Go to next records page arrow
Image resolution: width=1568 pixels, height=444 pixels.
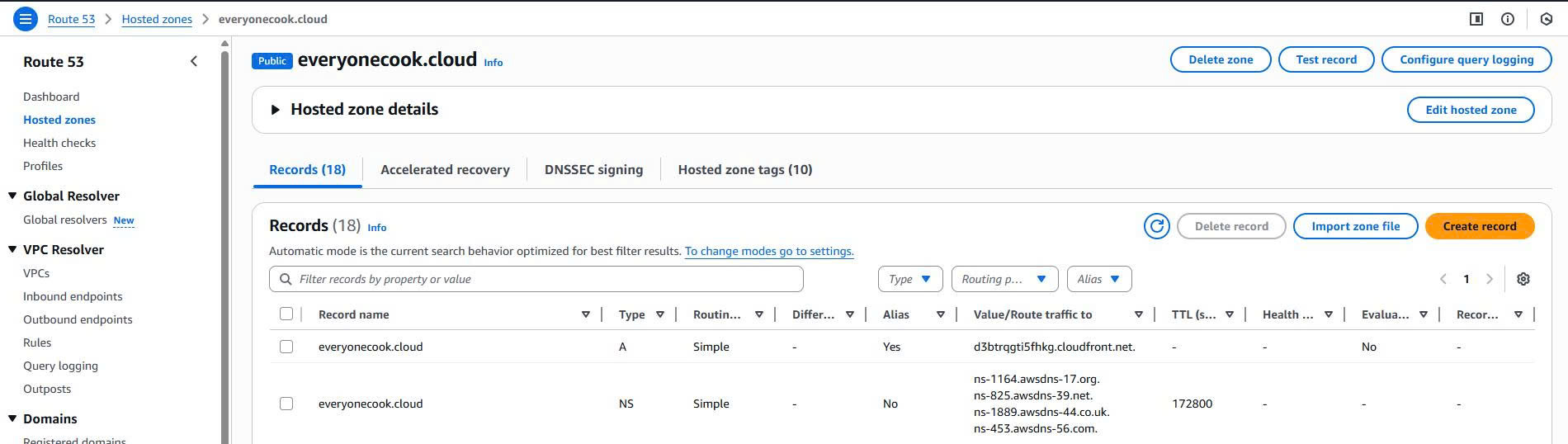point(1490,279)
